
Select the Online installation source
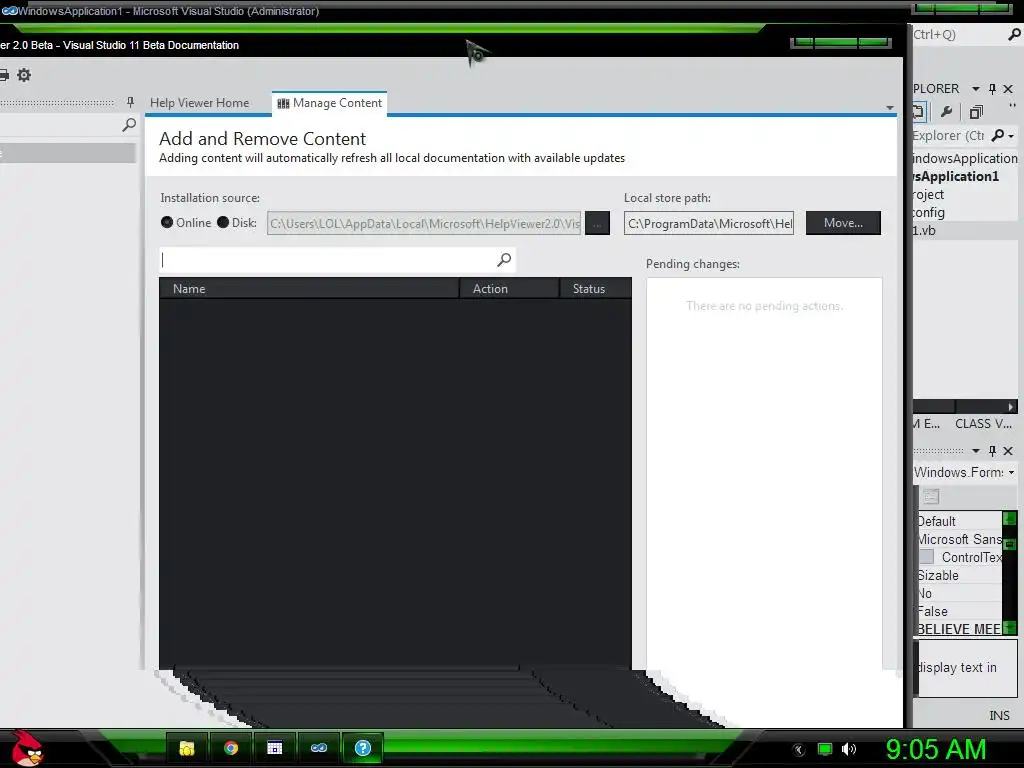click(x=167, y=223)
